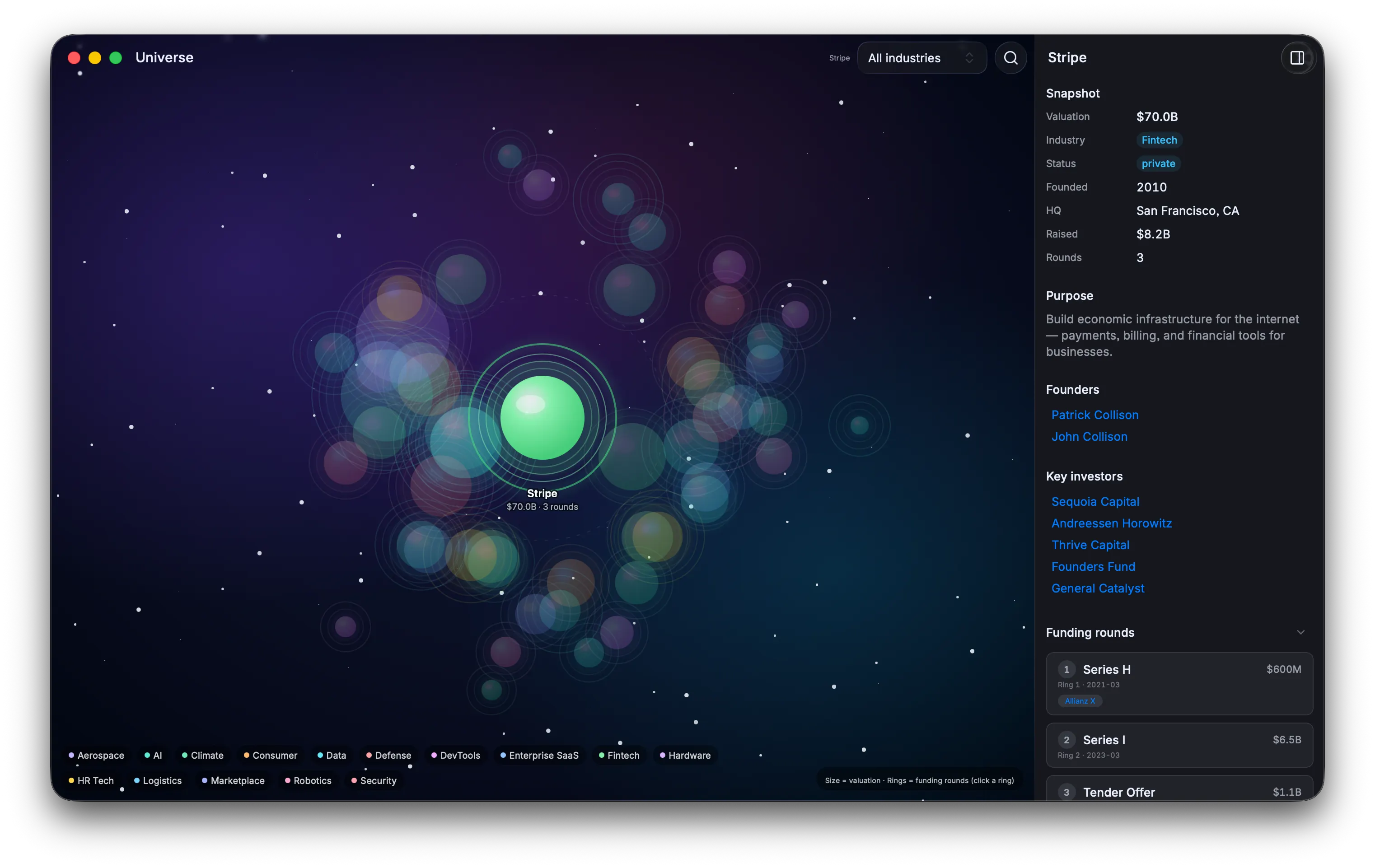Open Thrive Capital investor link
1375x868 pixels.
[x=1090, y=546]
